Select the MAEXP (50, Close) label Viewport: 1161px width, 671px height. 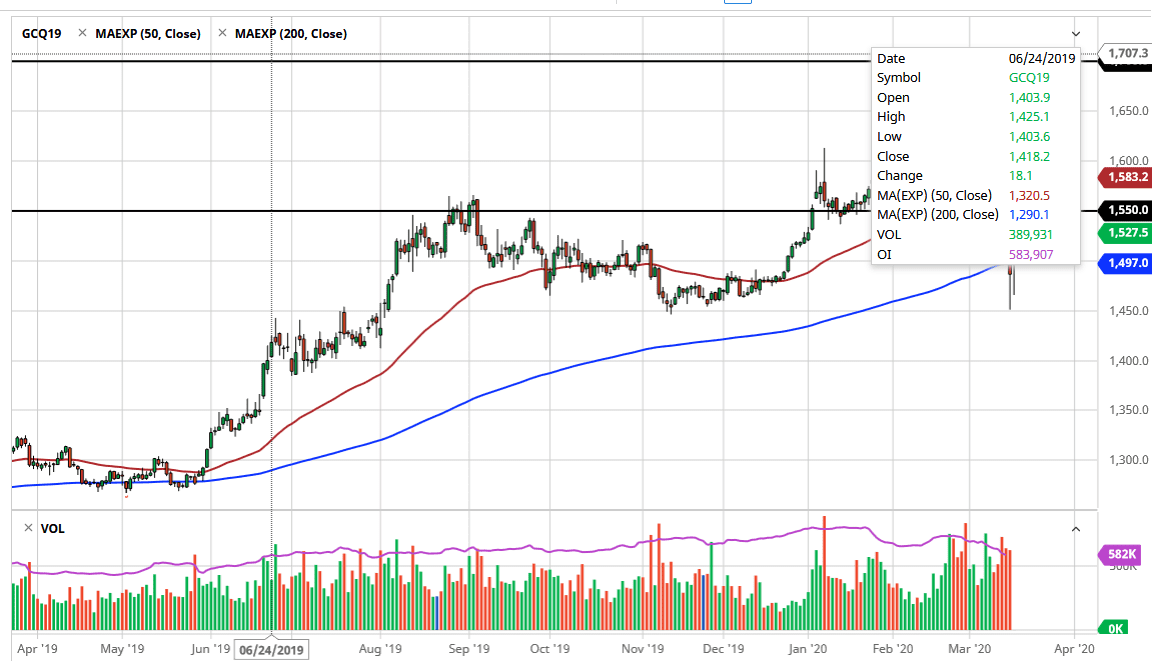point(148,34)
